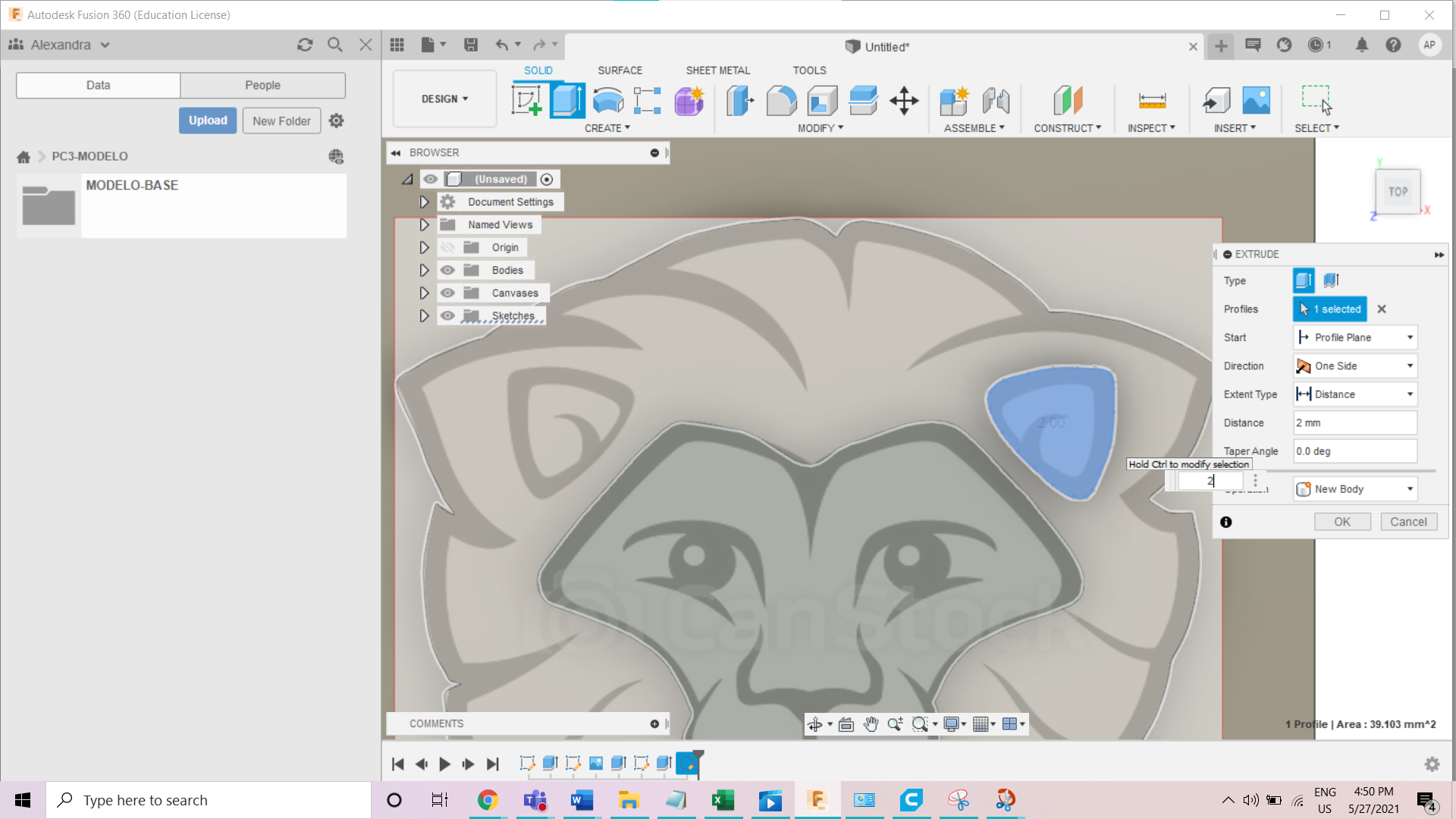Viewport: 1456px width, 819px height.
Task: Open the Direction One Side dropdown
Action: pos(1355,366)
